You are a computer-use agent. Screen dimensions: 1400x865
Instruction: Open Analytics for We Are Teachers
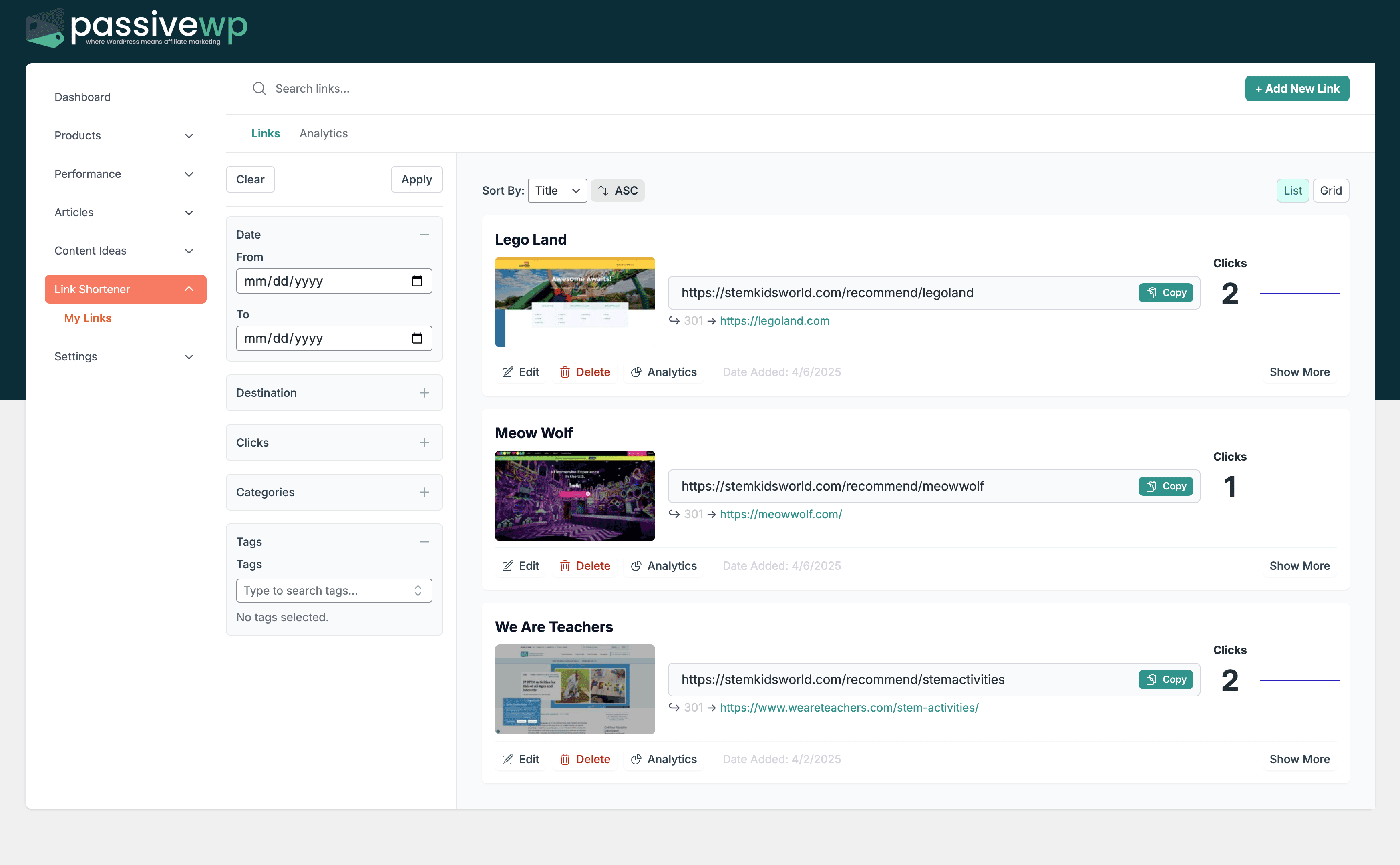pos(664,759)
